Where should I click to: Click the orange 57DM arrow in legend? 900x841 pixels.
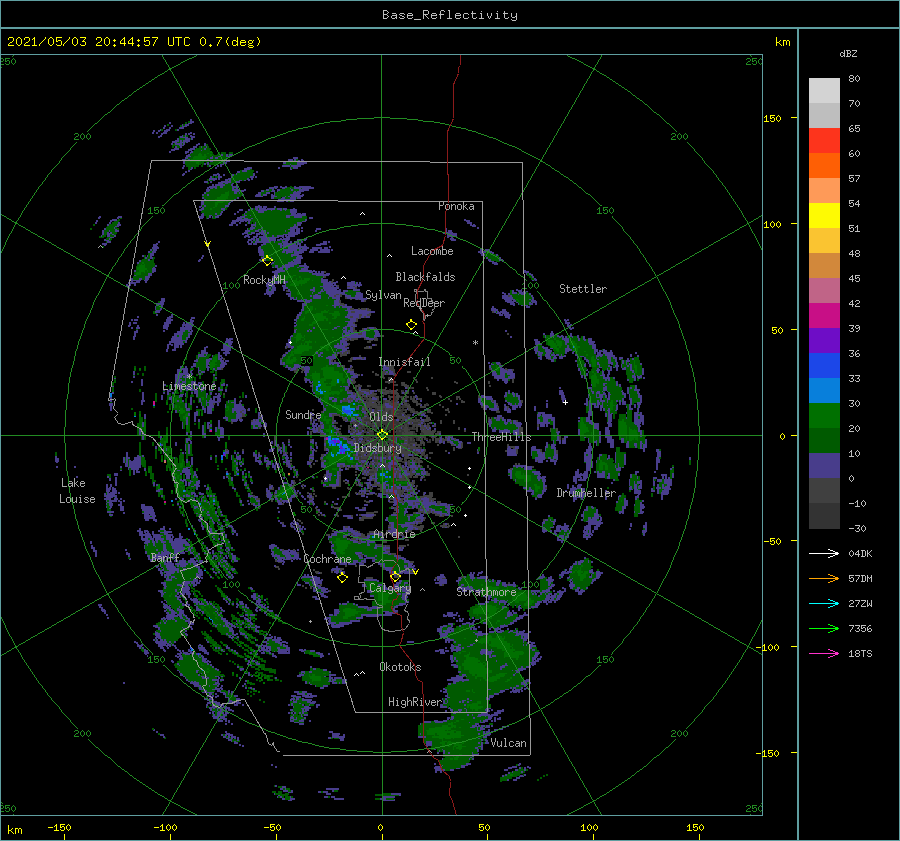[824, 579]
